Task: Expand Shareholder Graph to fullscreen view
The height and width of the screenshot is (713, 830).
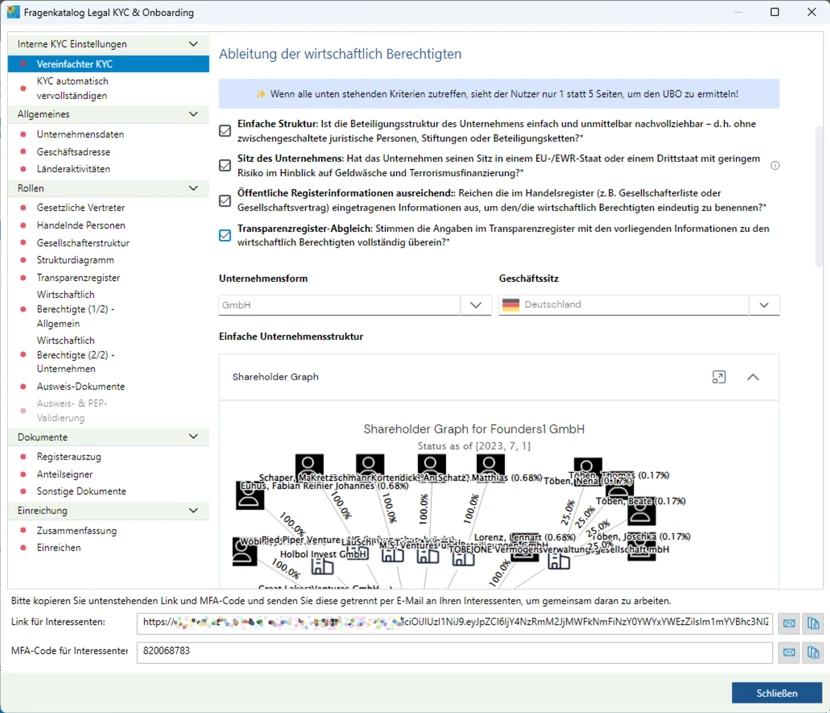Action: (719, 377)
